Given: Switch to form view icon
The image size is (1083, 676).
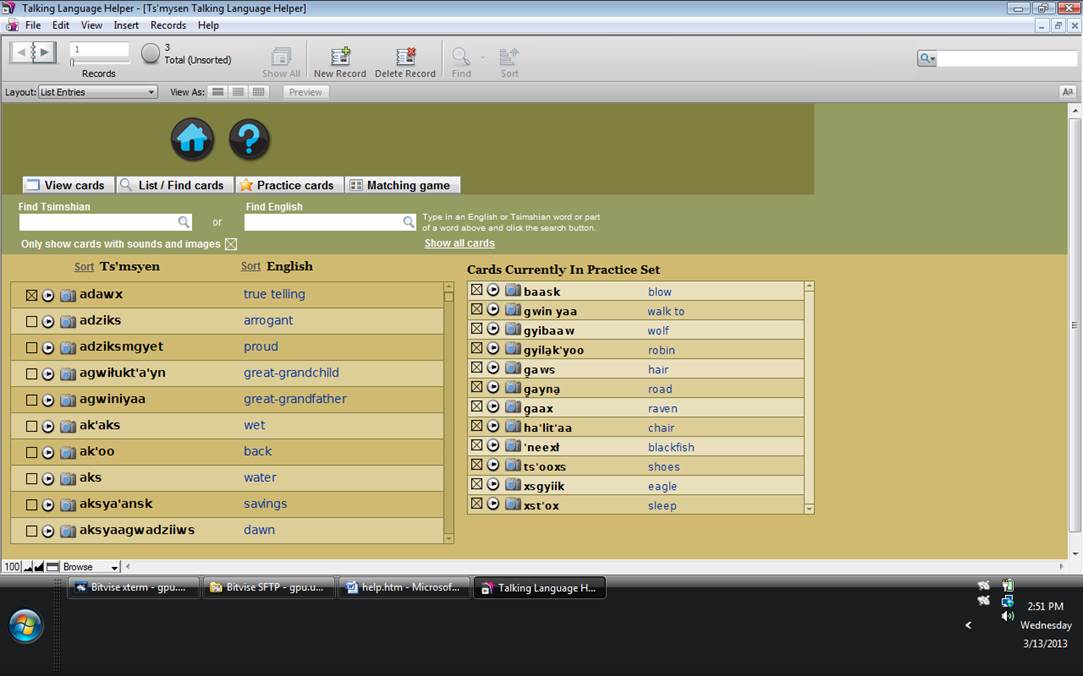Looking at the screenshot, I should coord(218,92).
